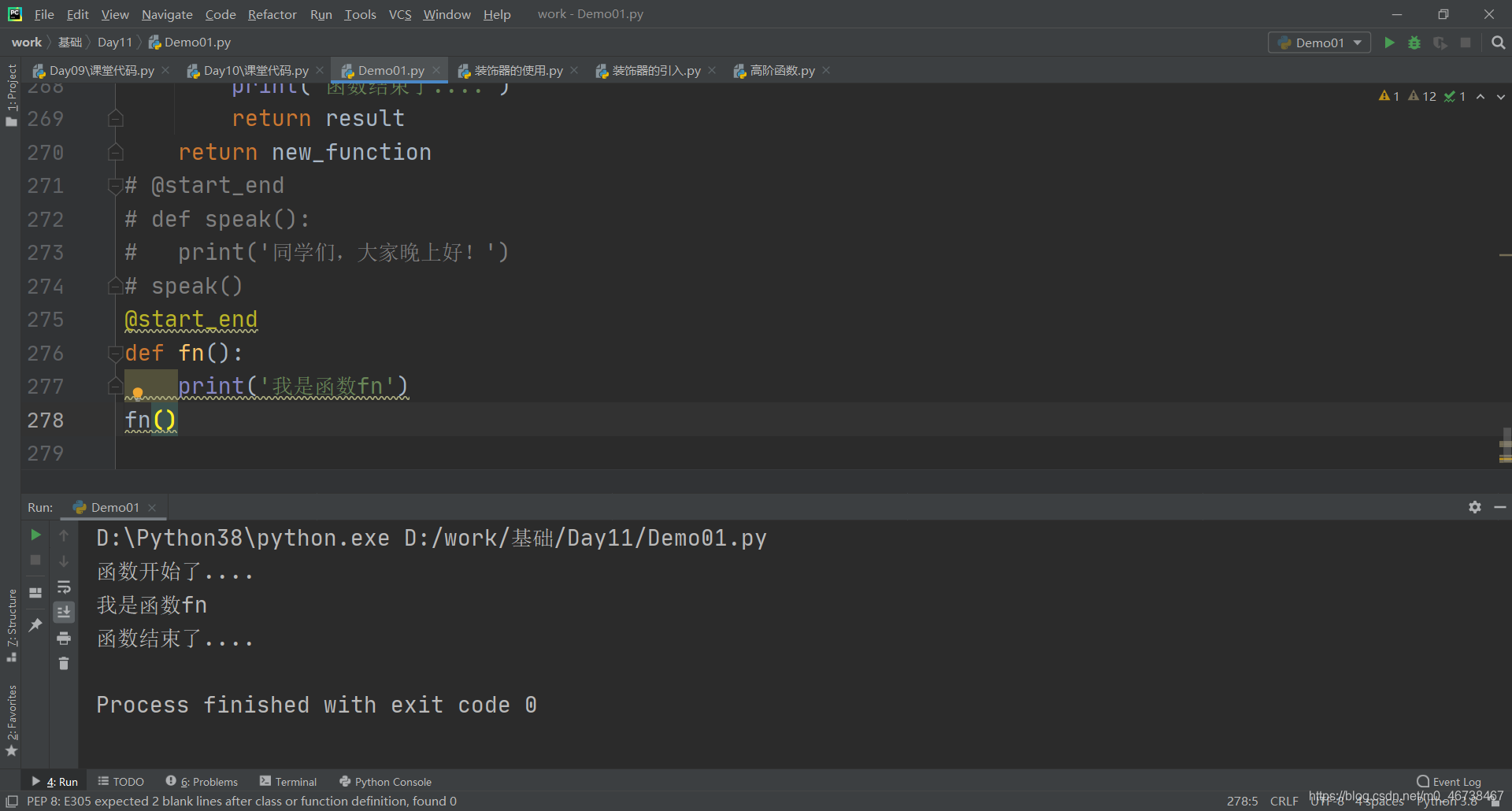Pin the Run tab
This screenshot has width=1512, height=811.
coord(35,624)
